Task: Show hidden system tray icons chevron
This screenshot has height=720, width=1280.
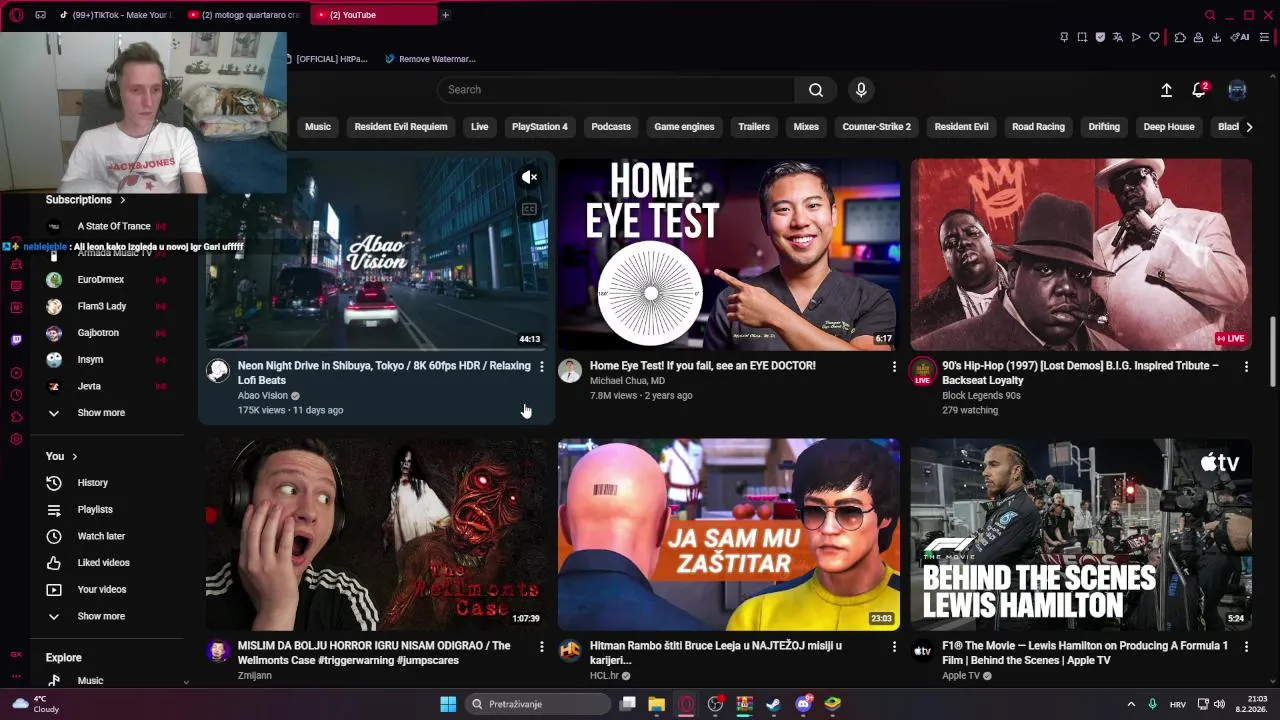Action: pos(1131,704)
